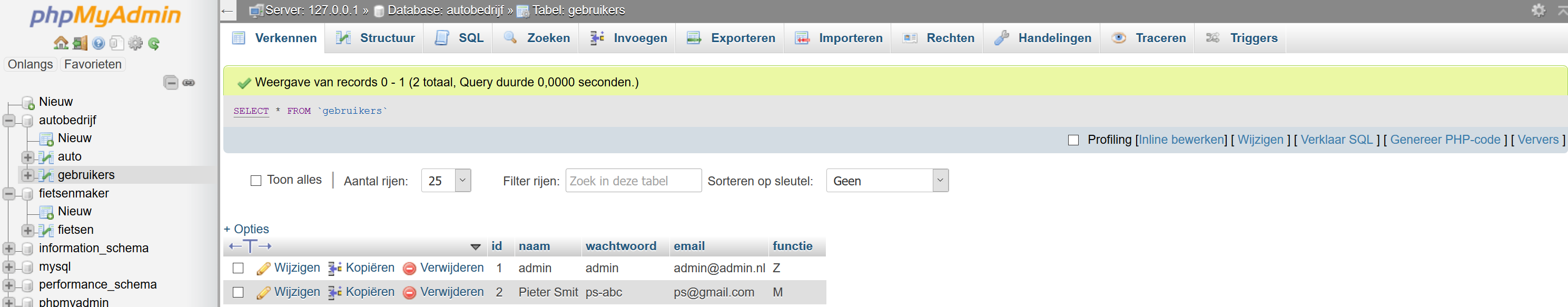Click the Kopiëren link for Pieter Smit
Viewport: 1568px width, 307px height.
[370, 292]
